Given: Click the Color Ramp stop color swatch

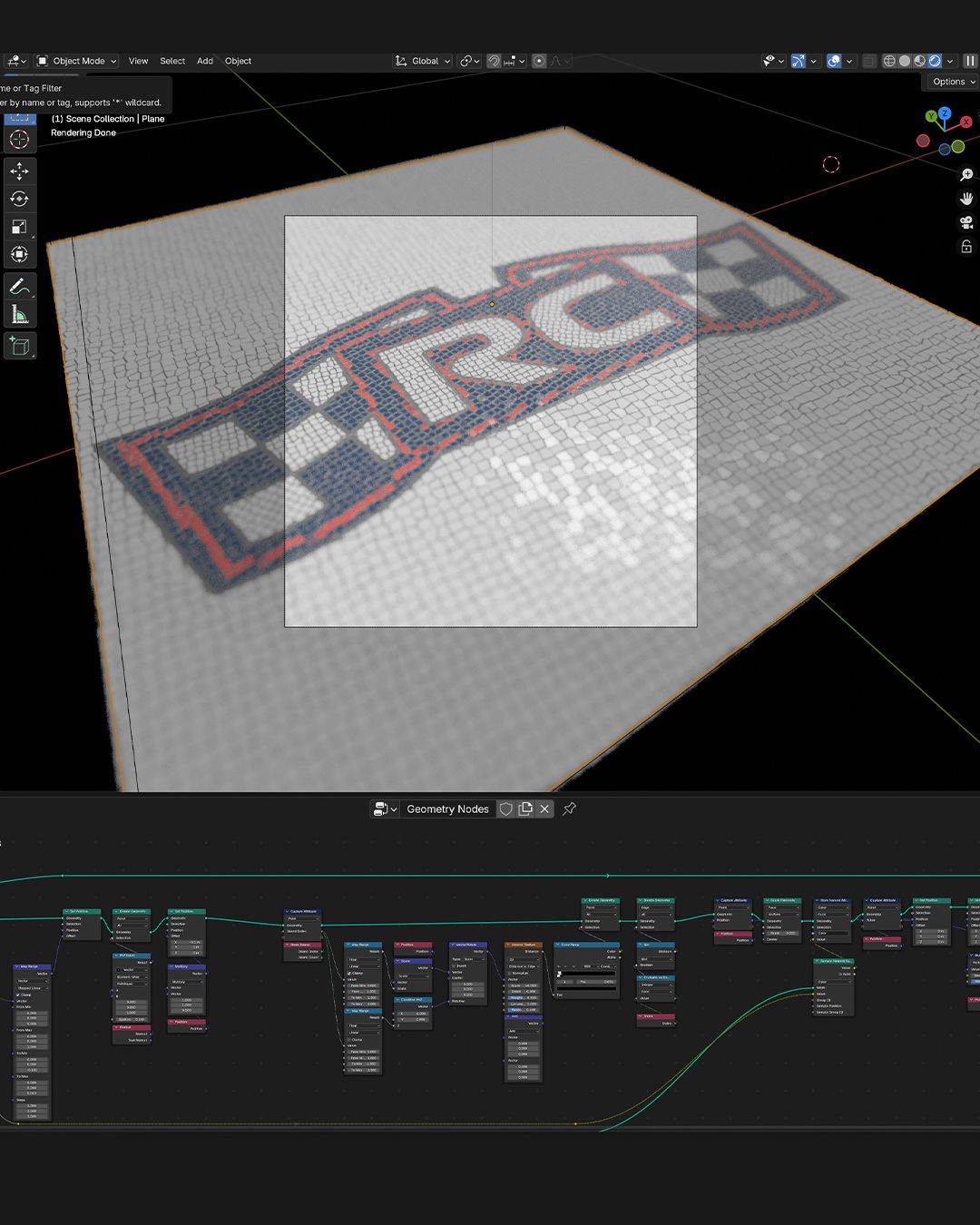Looking at the screenshot, I should coord(587,988).
